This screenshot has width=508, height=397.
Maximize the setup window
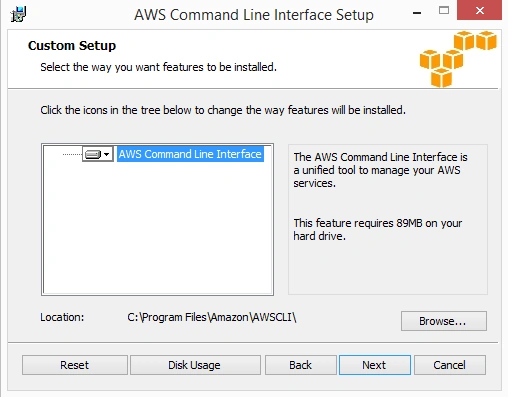coord(444,10)
